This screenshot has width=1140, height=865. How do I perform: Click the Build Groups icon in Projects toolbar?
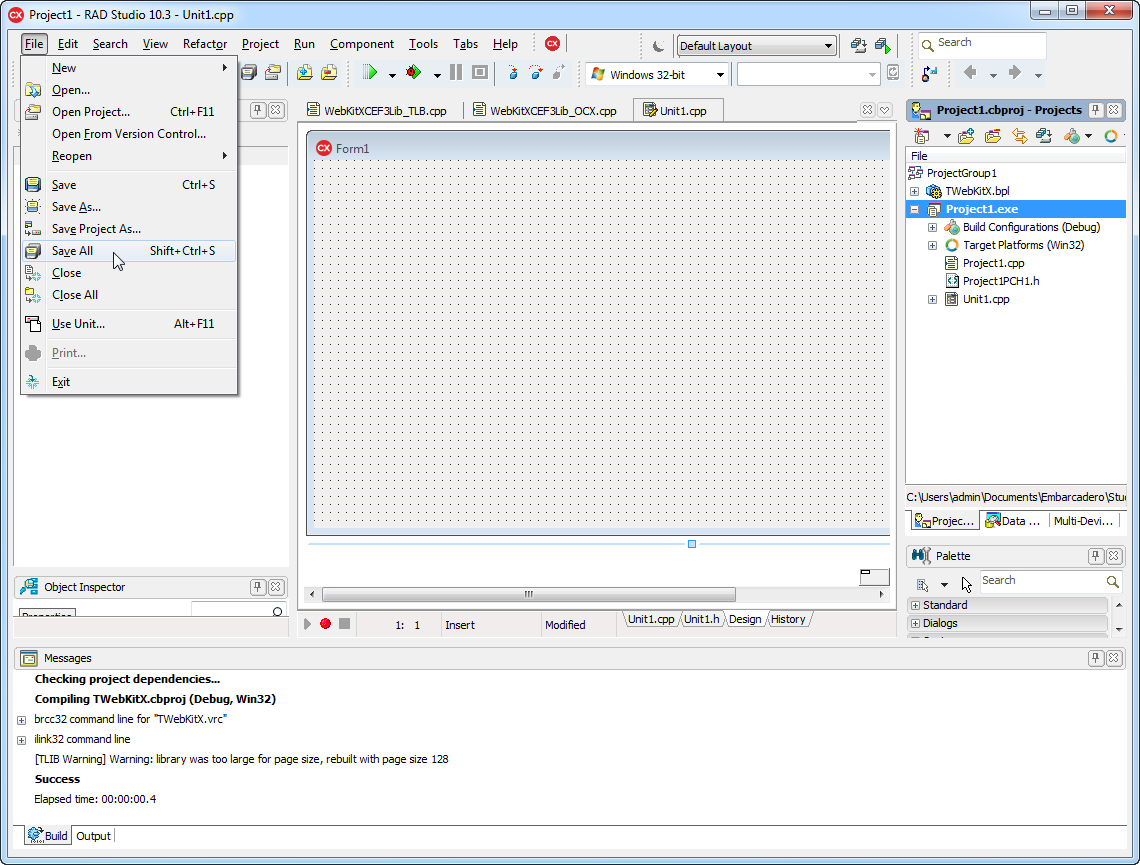tap(1044, 136)
